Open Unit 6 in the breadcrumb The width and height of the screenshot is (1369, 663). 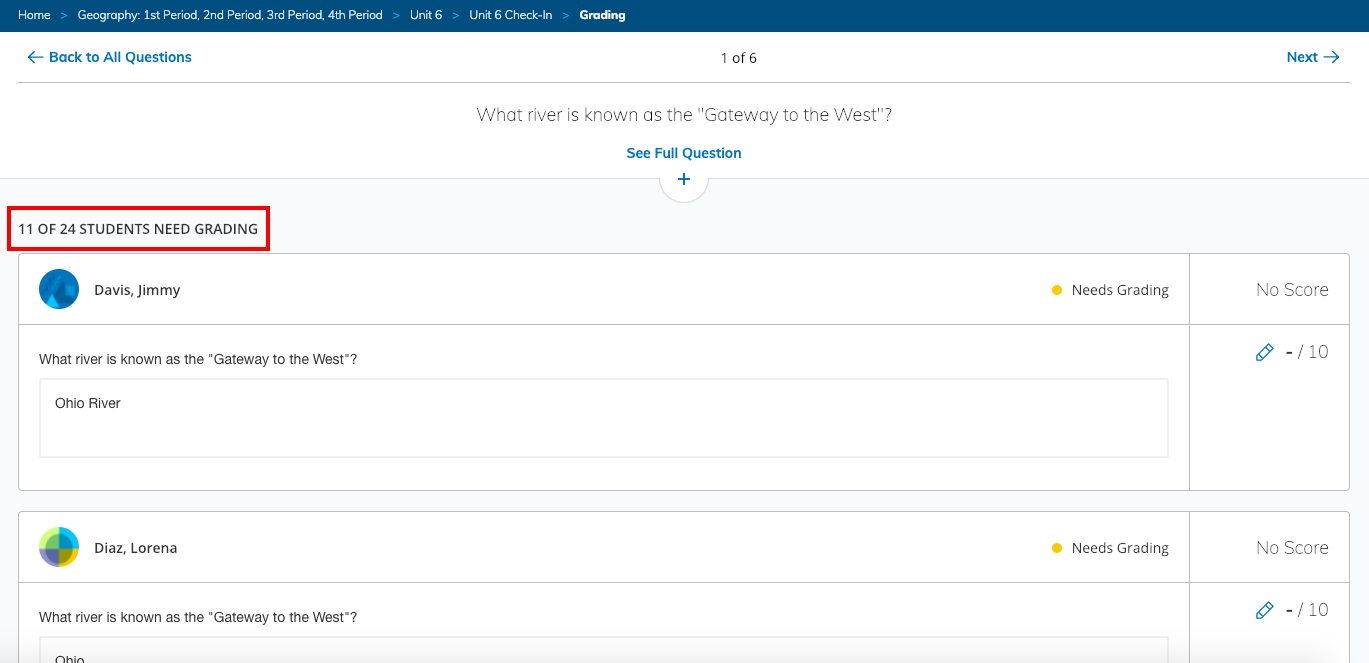click(426, 15)
